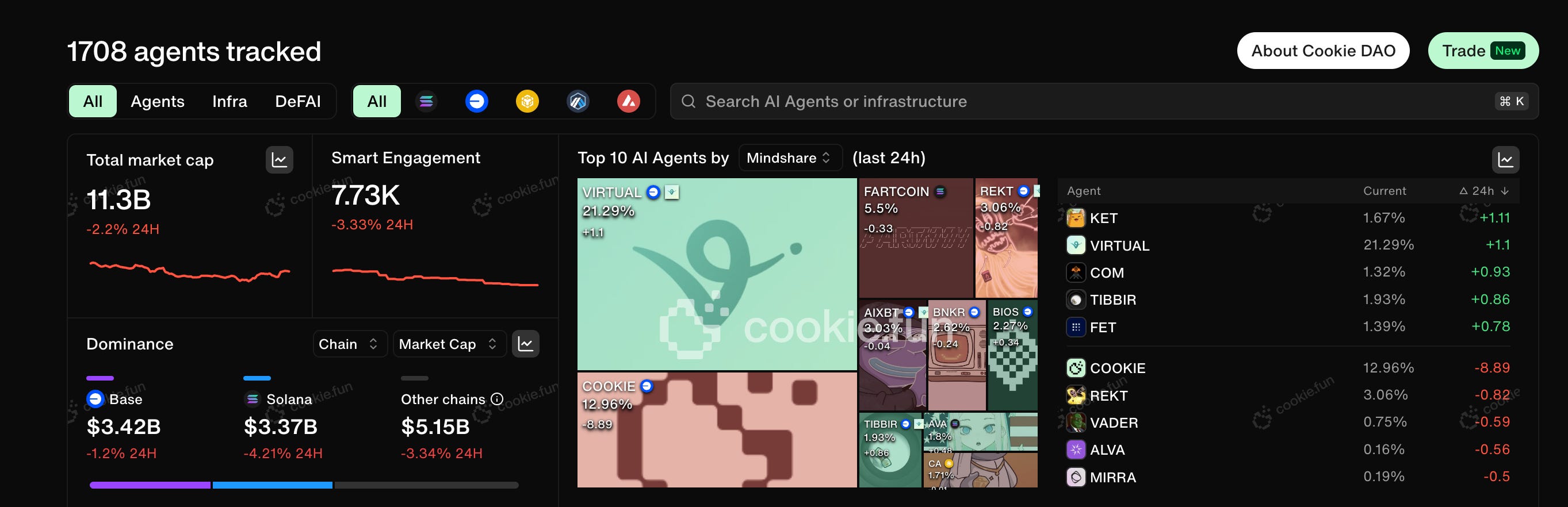1568x507 pixels.
Task: Open the Chain dominance dropdown
Action: tap(350, 344)
